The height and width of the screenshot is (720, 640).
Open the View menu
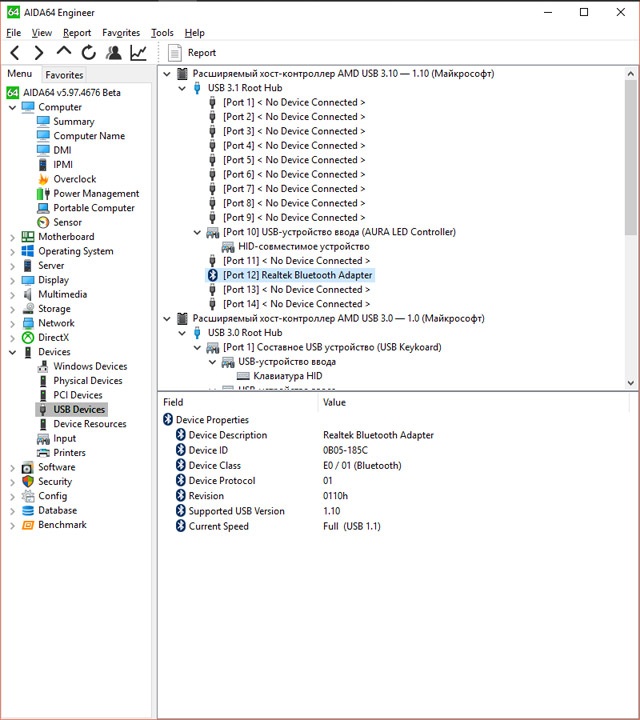coord(42,33)
